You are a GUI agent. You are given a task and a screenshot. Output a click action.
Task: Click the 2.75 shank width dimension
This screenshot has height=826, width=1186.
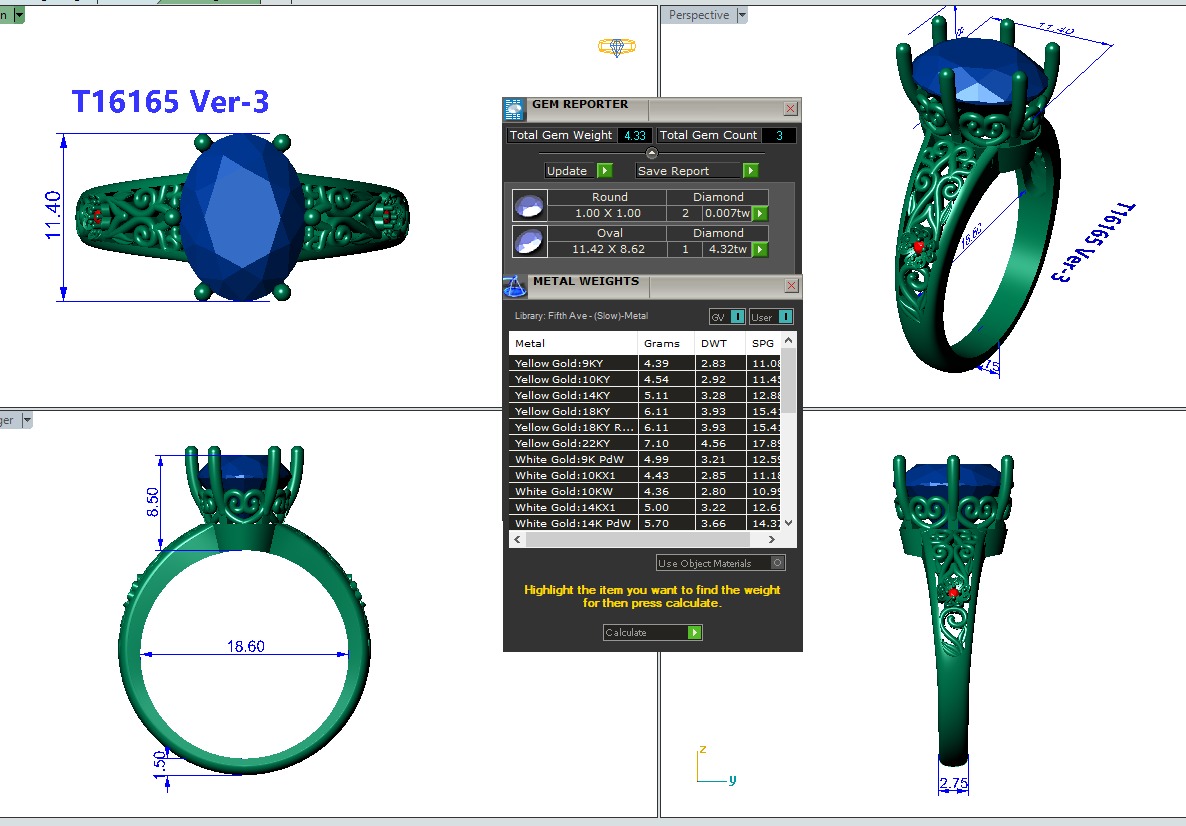click(953, 784)
